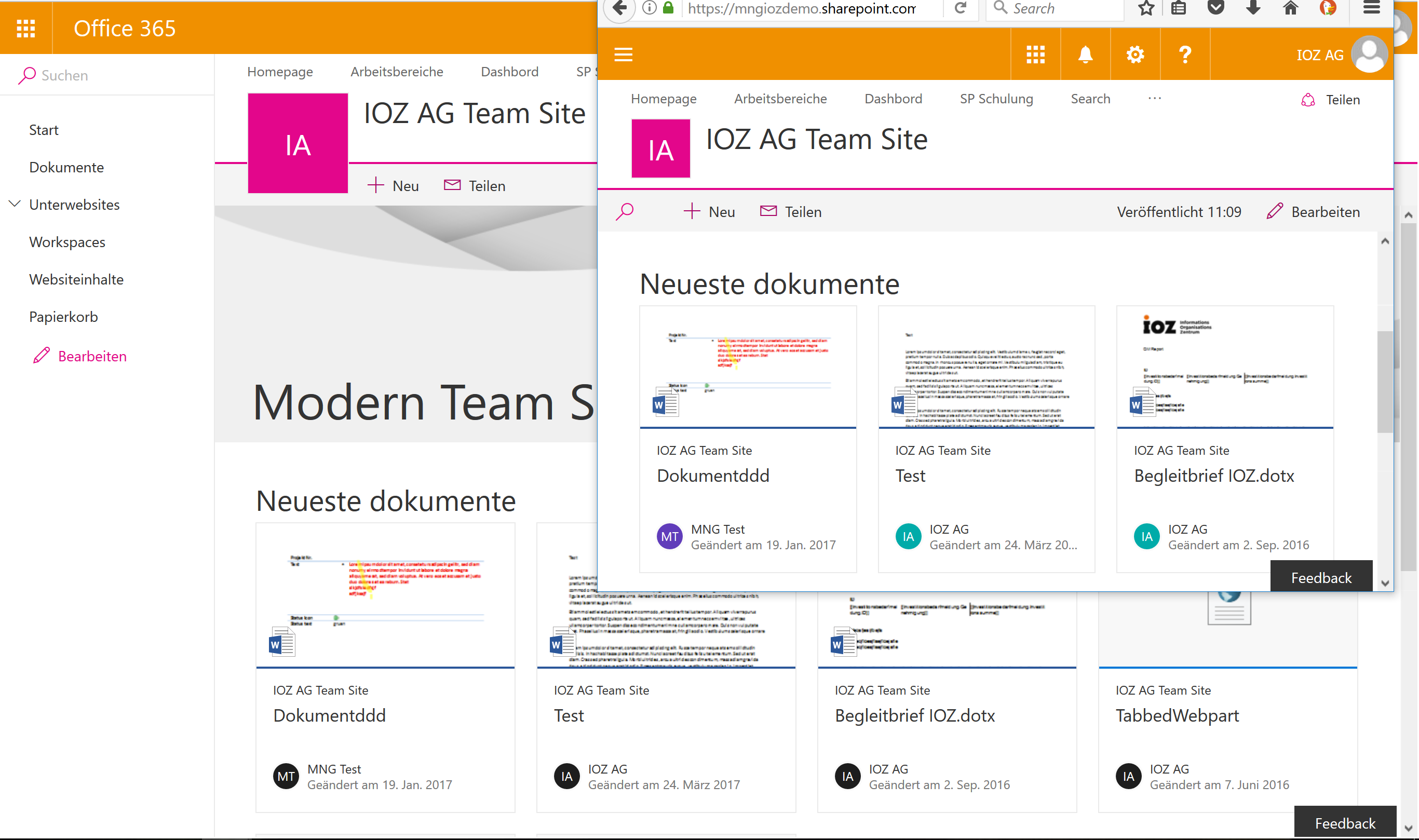Image resolution: width=1419 pixels, height=840 pixels.
Task: Click the Office 365 title in the background header
Action: click(125, 29)
